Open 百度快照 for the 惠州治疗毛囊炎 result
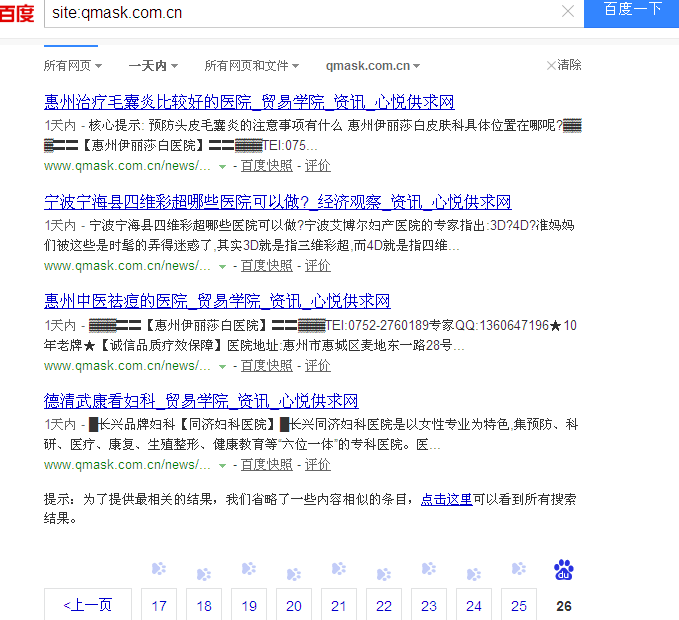Screen dimensions: 679x620 [x=267, y=166]
